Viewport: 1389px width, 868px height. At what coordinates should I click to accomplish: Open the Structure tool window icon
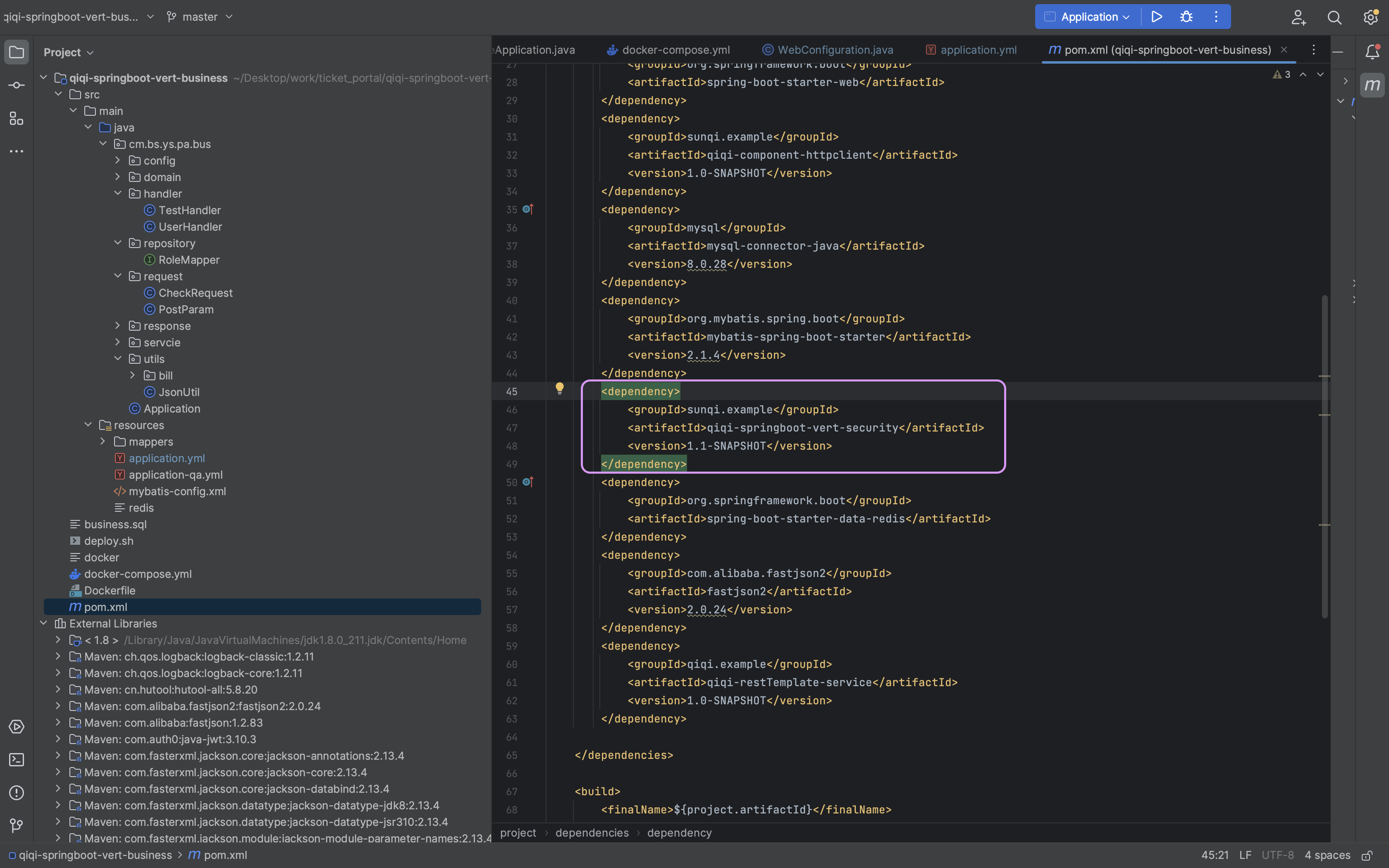click(x=17, y=118)
